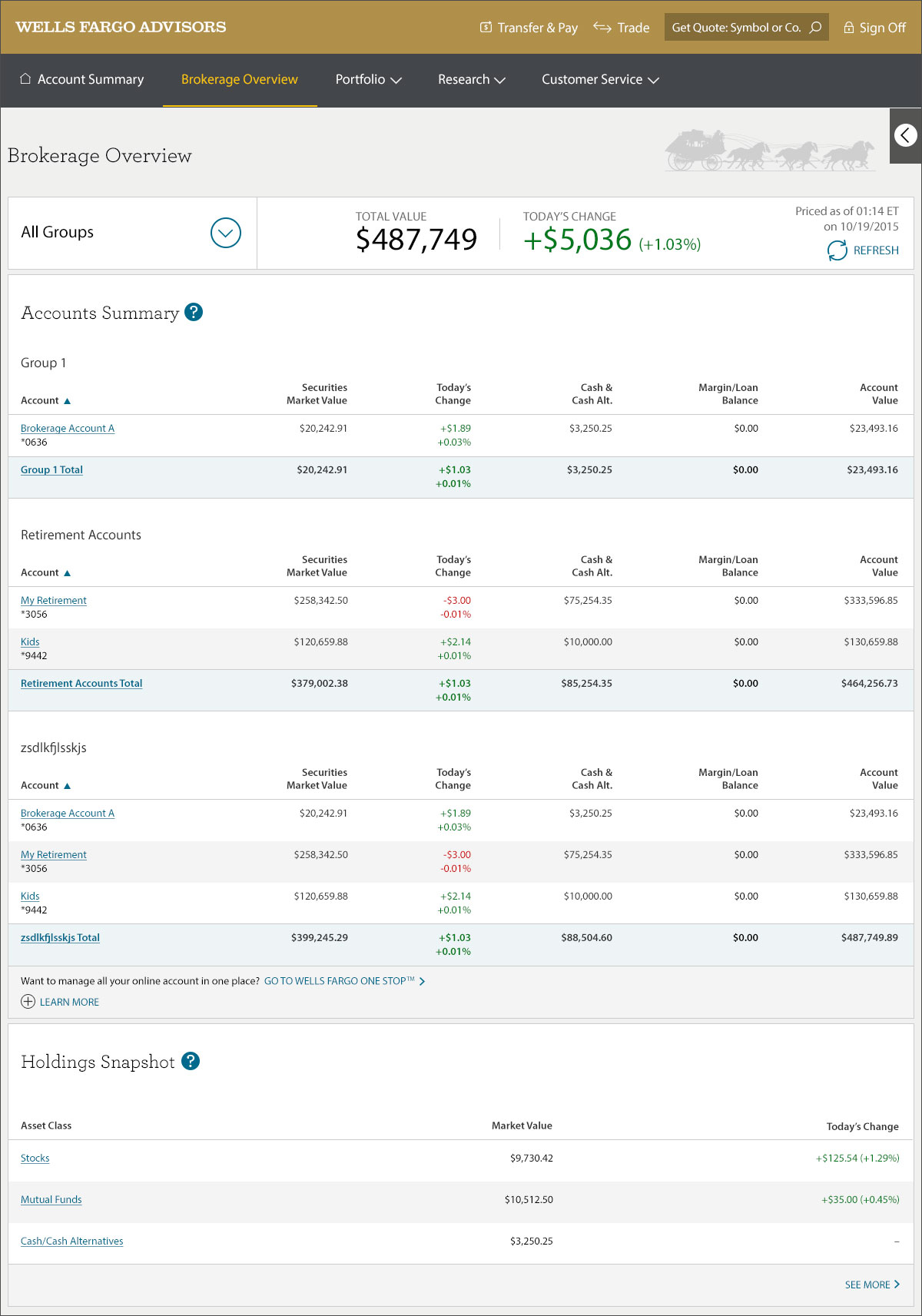Click total value $487,749

point(416,240)
